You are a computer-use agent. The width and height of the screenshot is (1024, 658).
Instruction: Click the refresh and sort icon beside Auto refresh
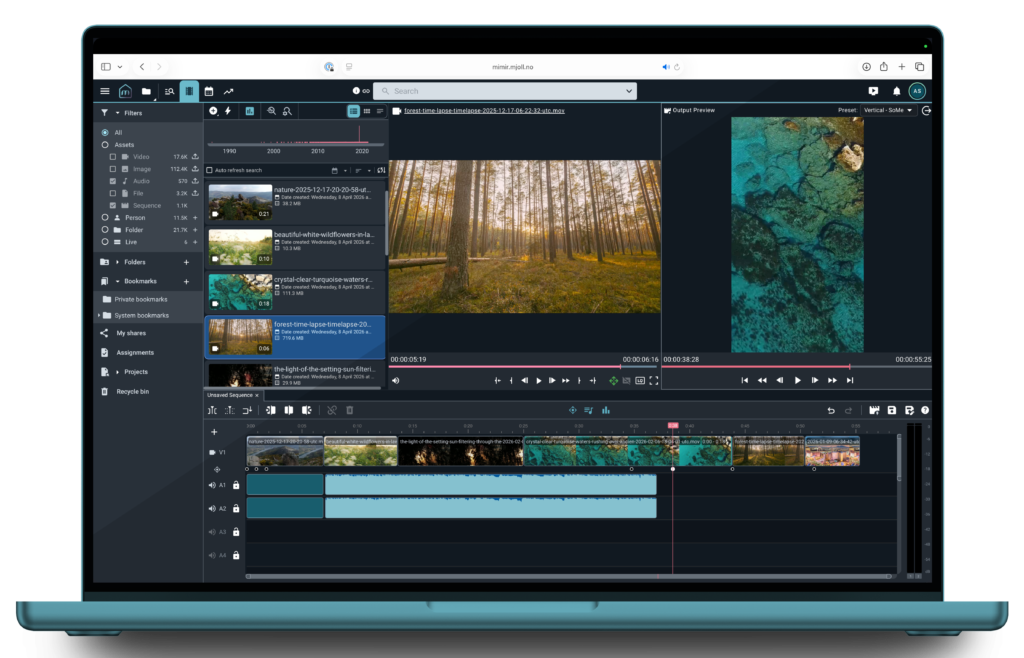pos(381,170)
